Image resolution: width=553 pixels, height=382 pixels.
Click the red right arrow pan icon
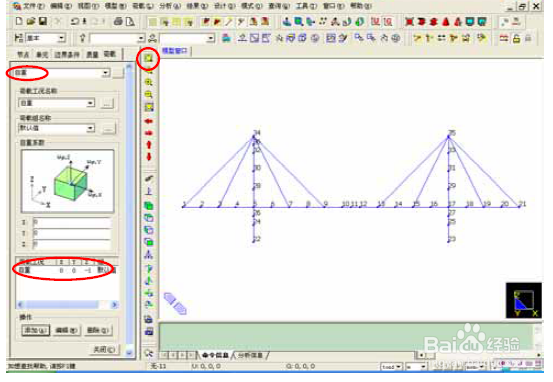point(148,133)
